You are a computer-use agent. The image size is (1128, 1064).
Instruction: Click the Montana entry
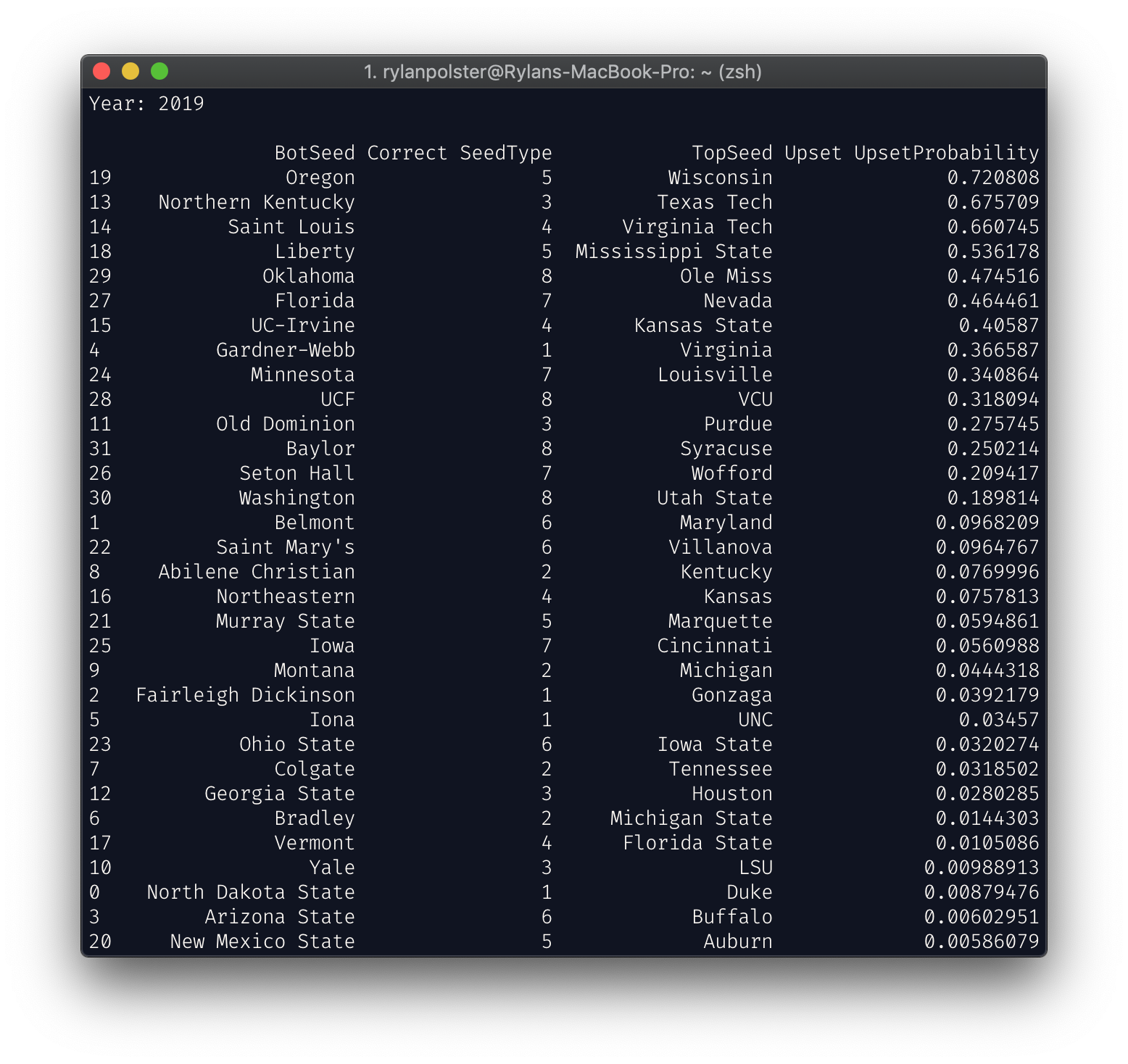(315, 670)
